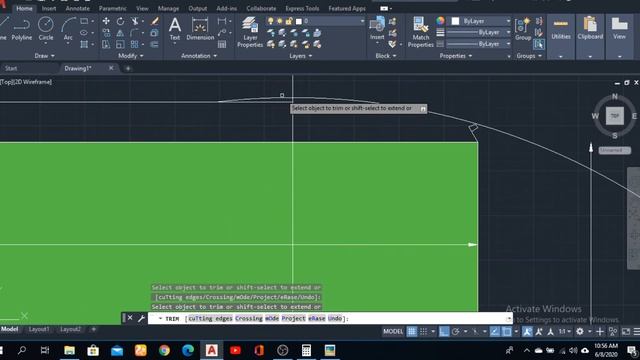640x360 pixels.
Task: Click the command line customize wrench icon
Action: point(141,318)
